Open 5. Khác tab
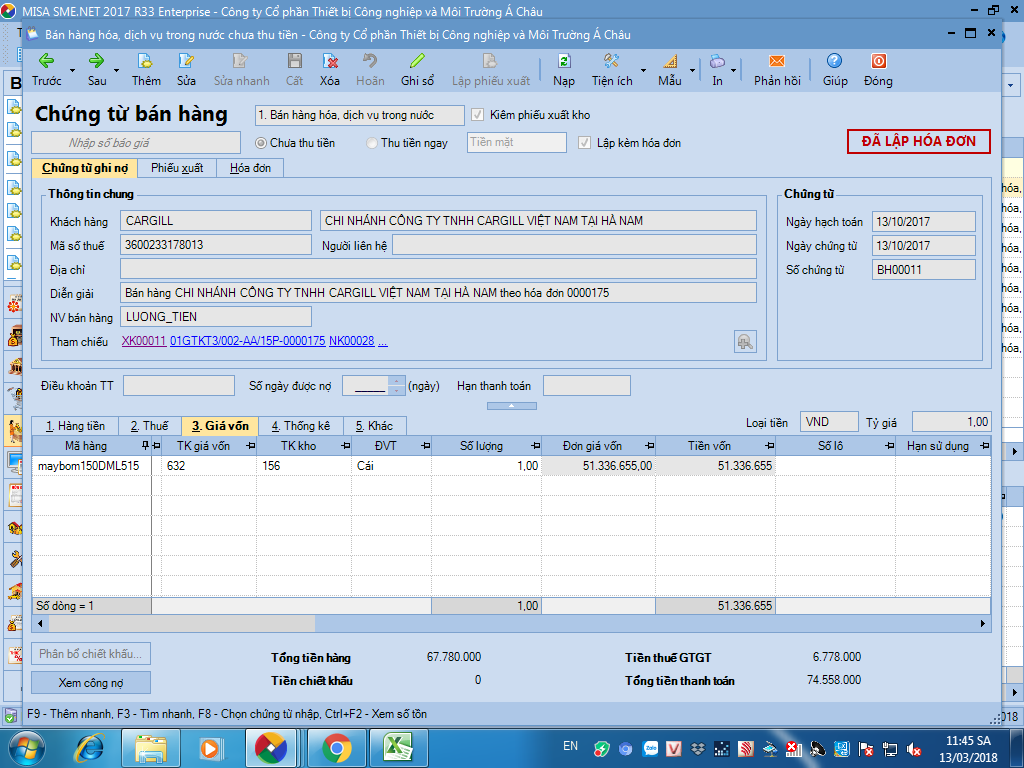This screenshot has height=768, width=1024. [x=374, y=426]
